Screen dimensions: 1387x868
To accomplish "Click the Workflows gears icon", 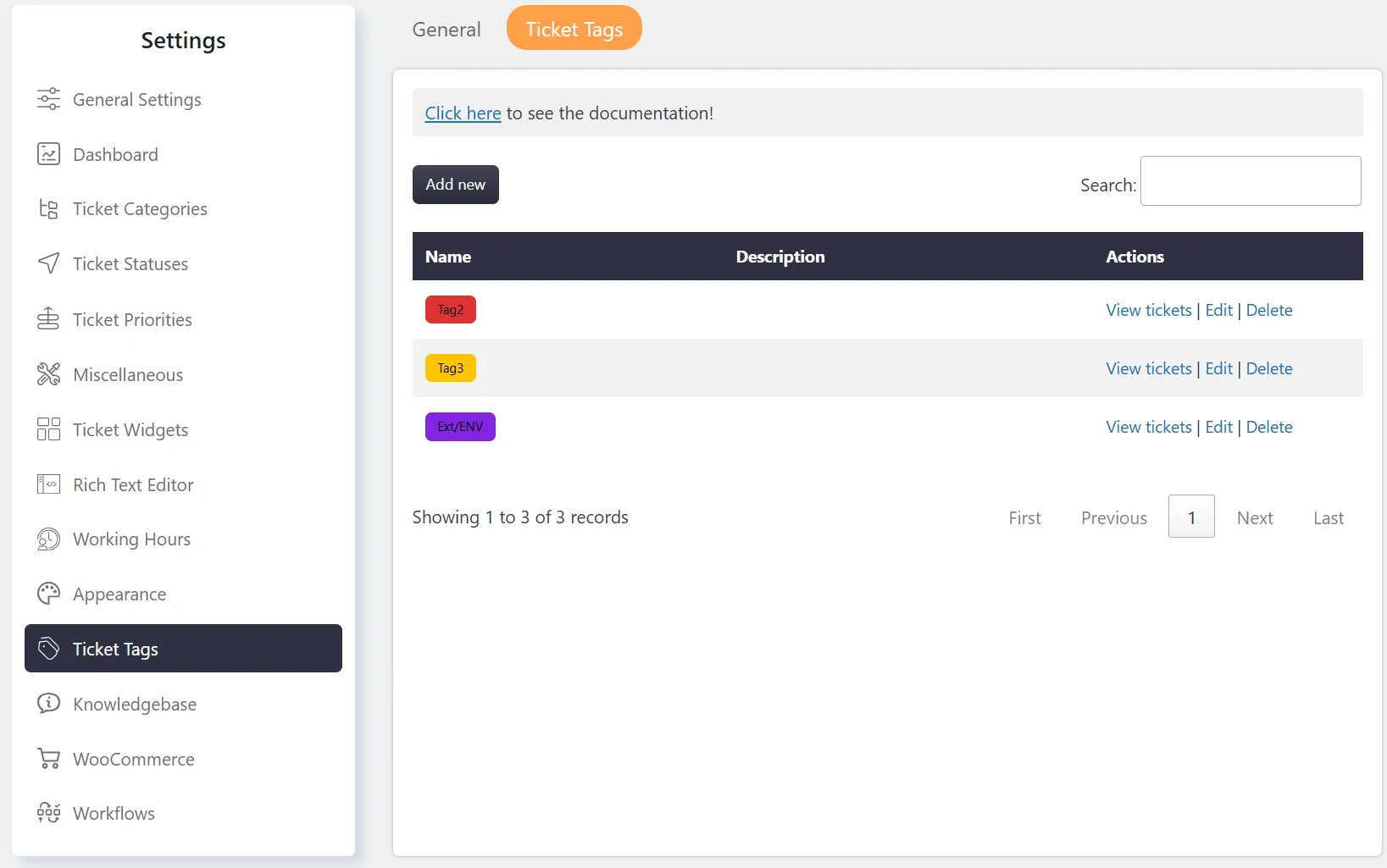I will point(48,813).
